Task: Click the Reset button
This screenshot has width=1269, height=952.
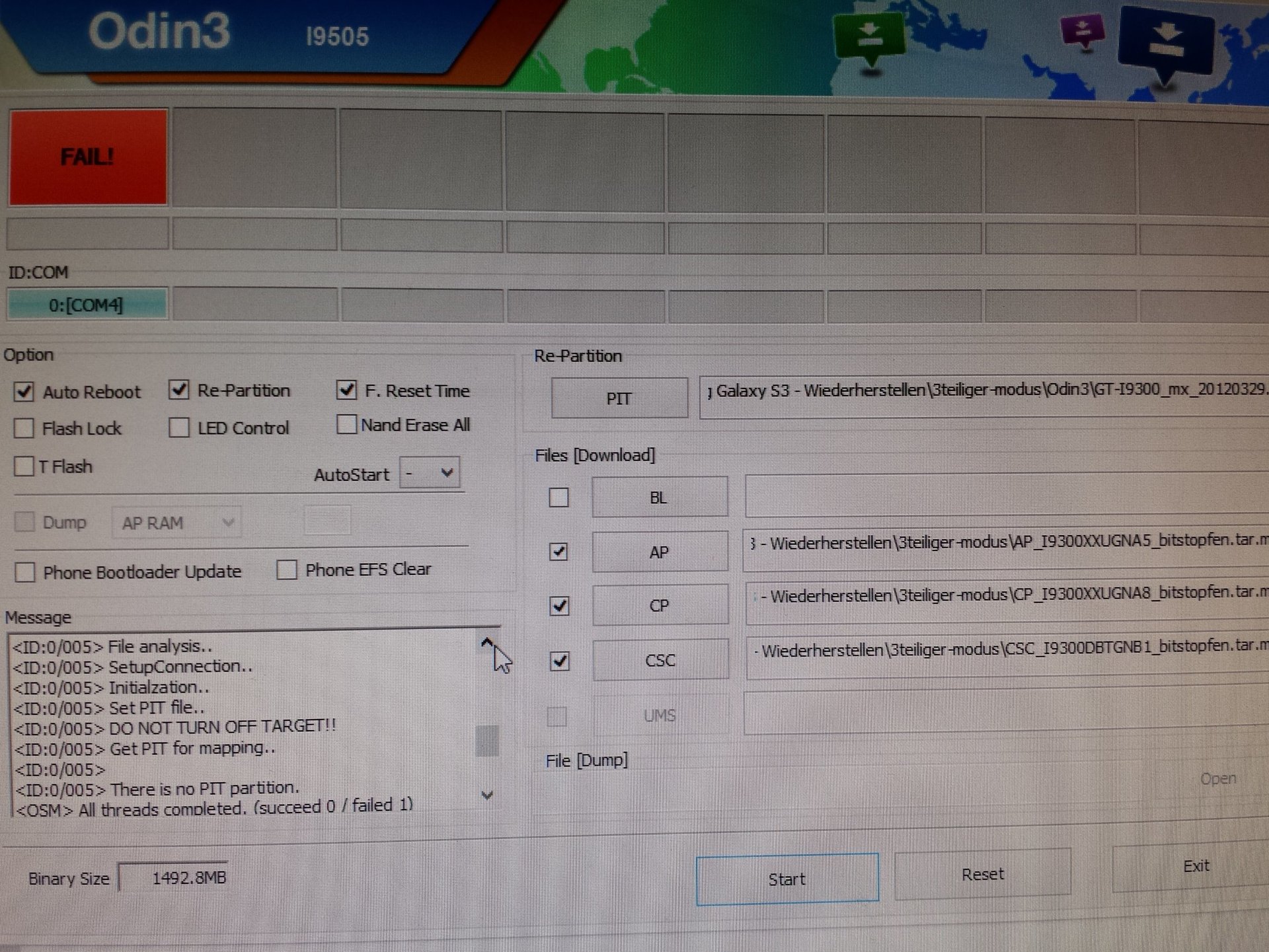Action: pyautogui.click(x=983, y=874)
